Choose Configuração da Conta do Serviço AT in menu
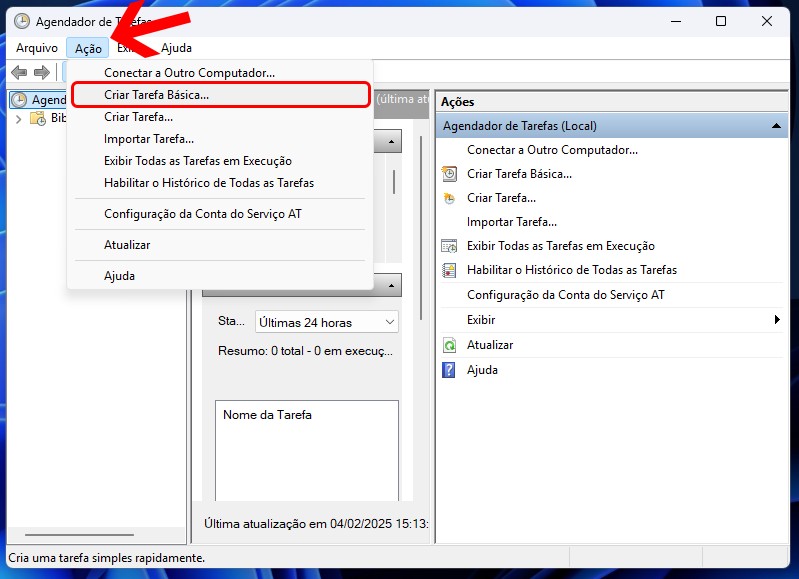The width and height of the screenshot is (799, 579). coord(220,214)
